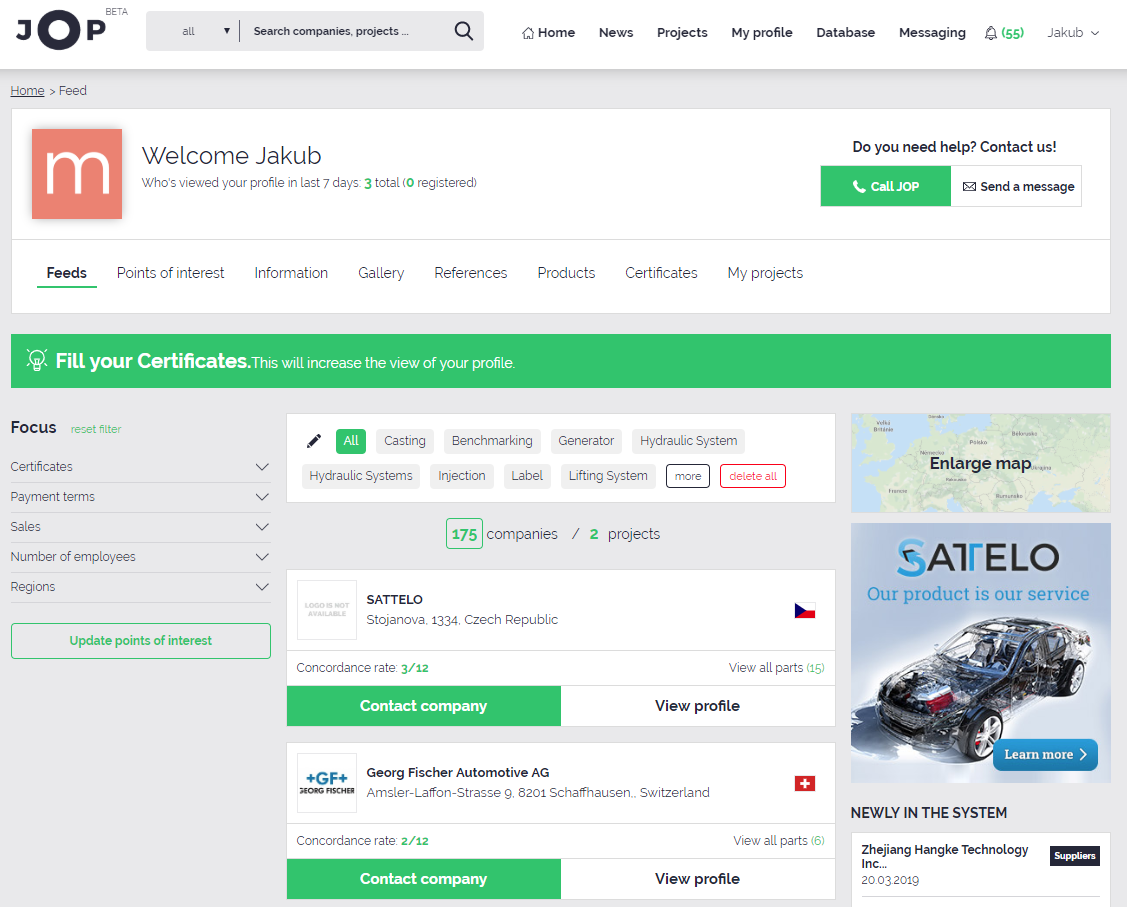Click the Czech Republic flag icon

pyautogui.click(x=804, y=611)
